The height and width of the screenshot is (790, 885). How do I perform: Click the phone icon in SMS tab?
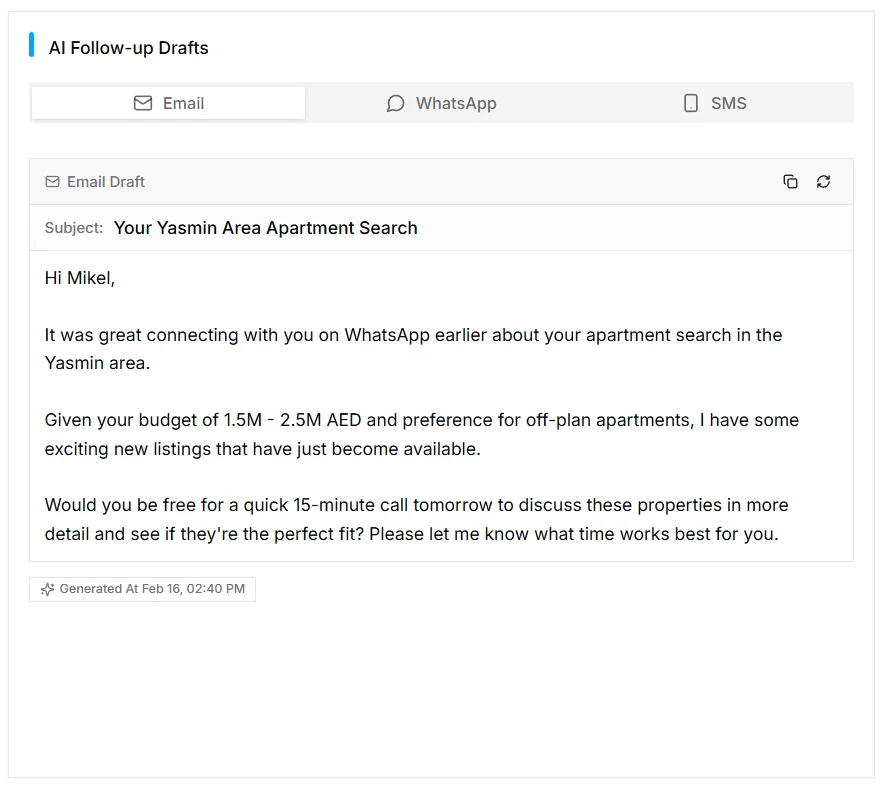pyautogui.click(x=691, y=103)
